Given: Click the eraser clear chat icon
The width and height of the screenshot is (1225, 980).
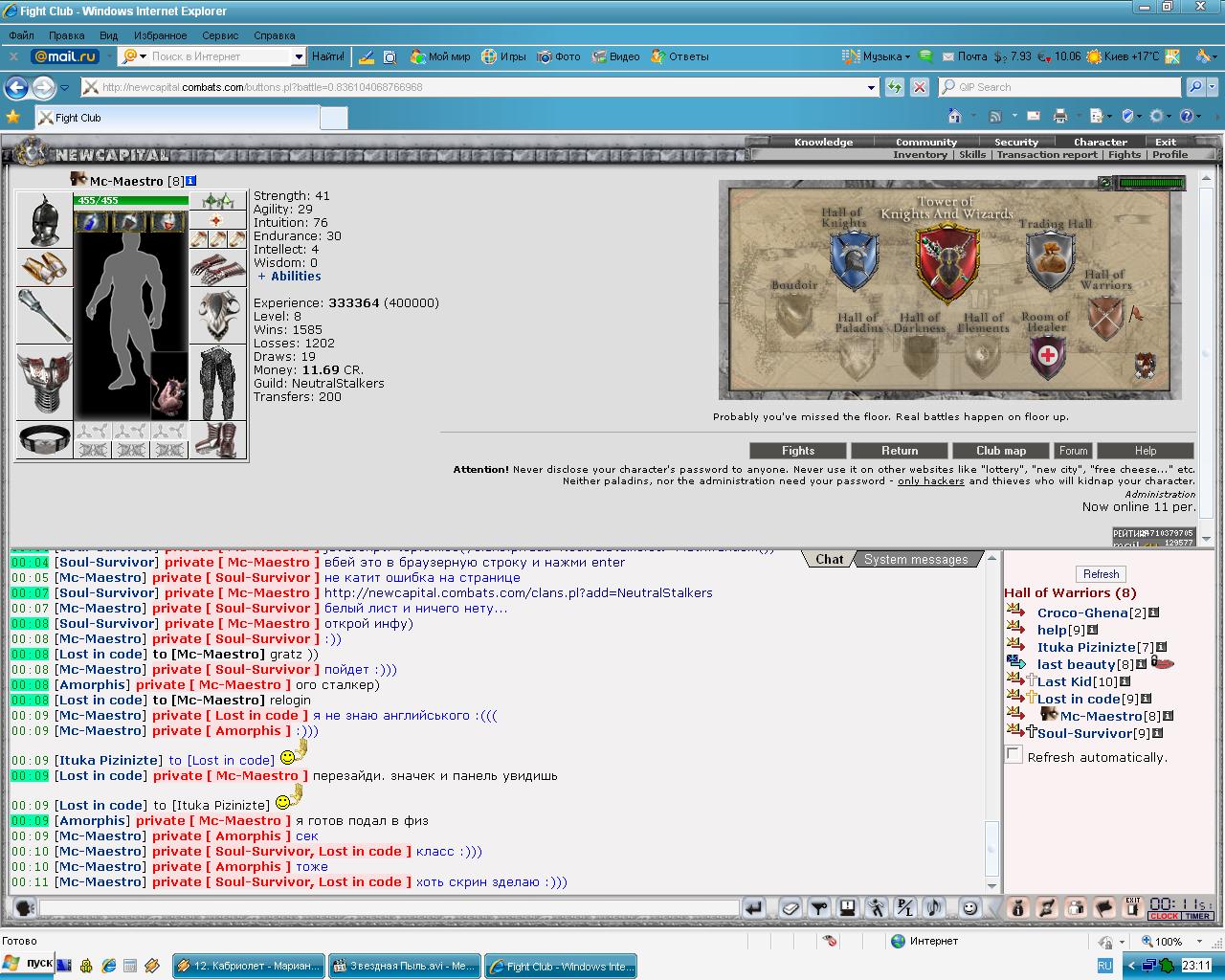Looking at the screenshot, I should 790,907.
